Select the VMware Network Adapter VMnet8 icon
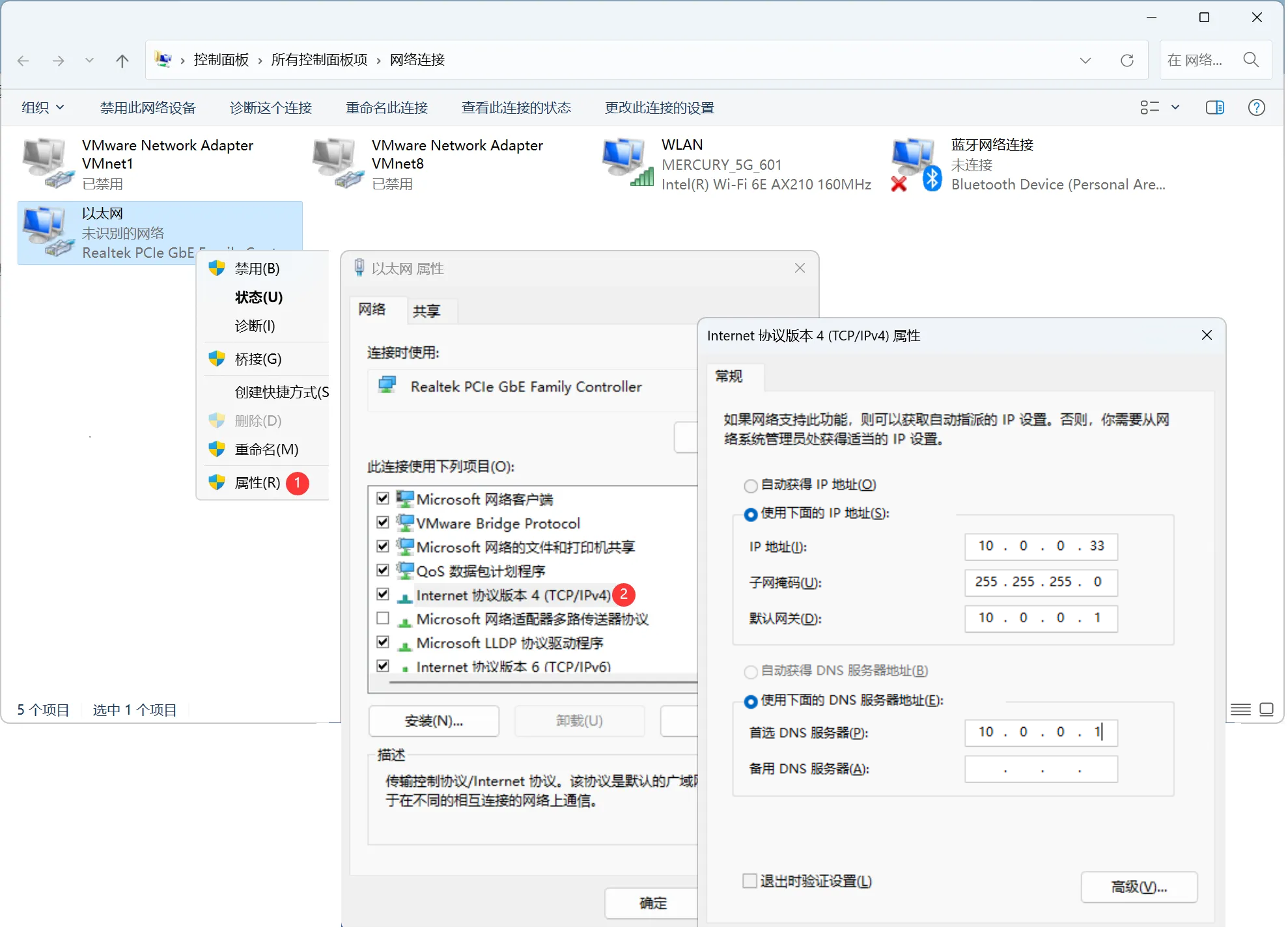The image size is (1288, 936). (337, 163)
